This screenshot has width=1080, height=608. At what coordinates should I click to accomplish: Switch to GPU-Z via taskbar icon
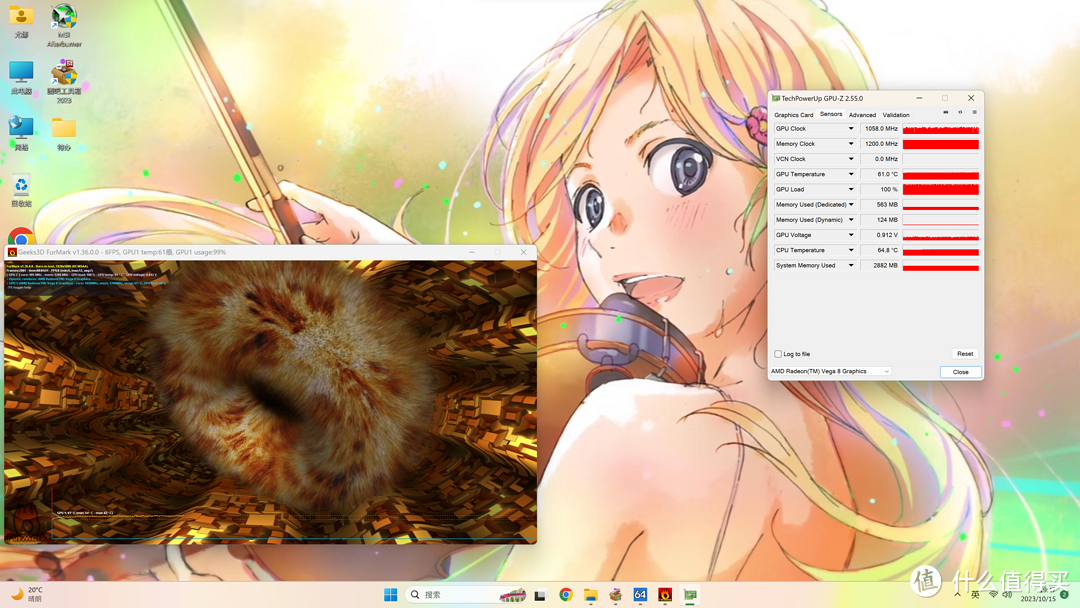[x=689, y=594]
